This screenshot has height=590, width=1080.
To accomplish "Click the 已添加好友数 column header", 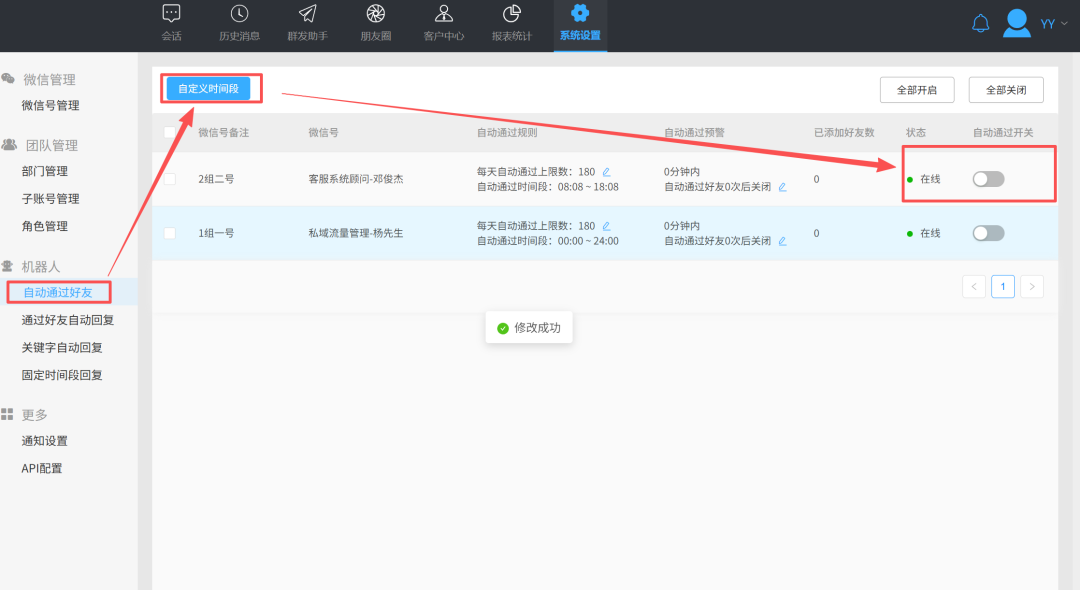I will pyautogui.click(x=844, y=132).
